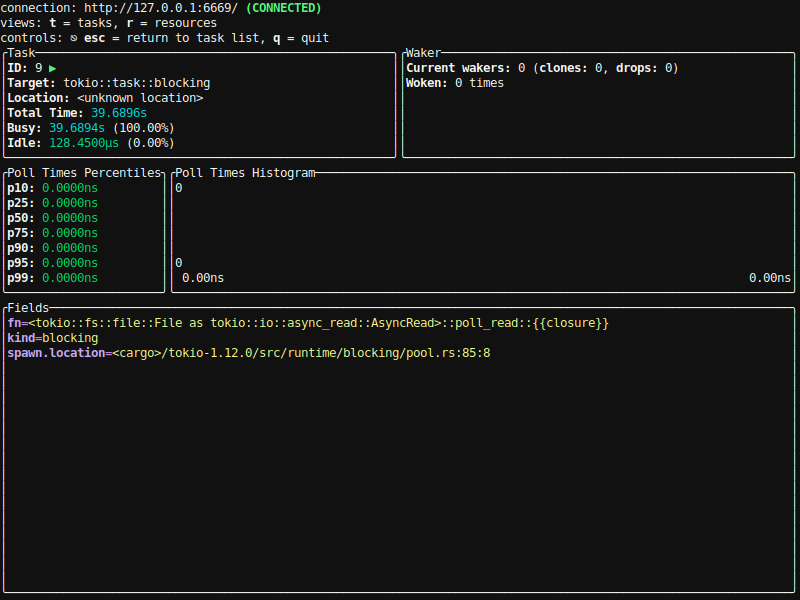This screenshot has width=800, height=600.
Task: Click the 'quit' control hint
Action: (x=301, y=38)
